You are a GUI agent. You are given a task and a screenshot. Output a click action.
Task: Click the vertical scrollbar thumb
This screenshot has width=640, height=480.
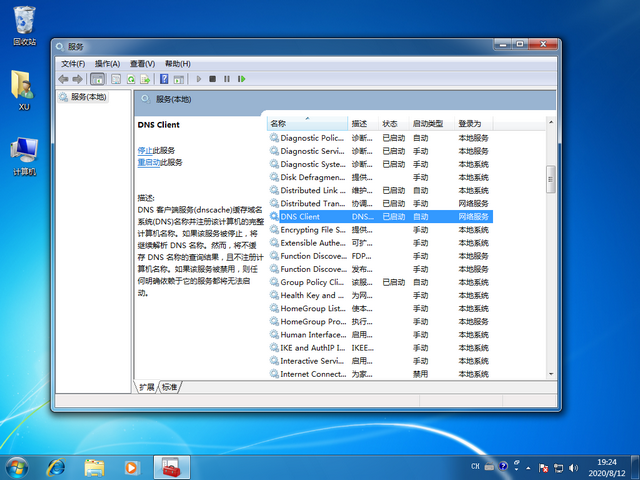pyautogui.click(x=551, y=179)
